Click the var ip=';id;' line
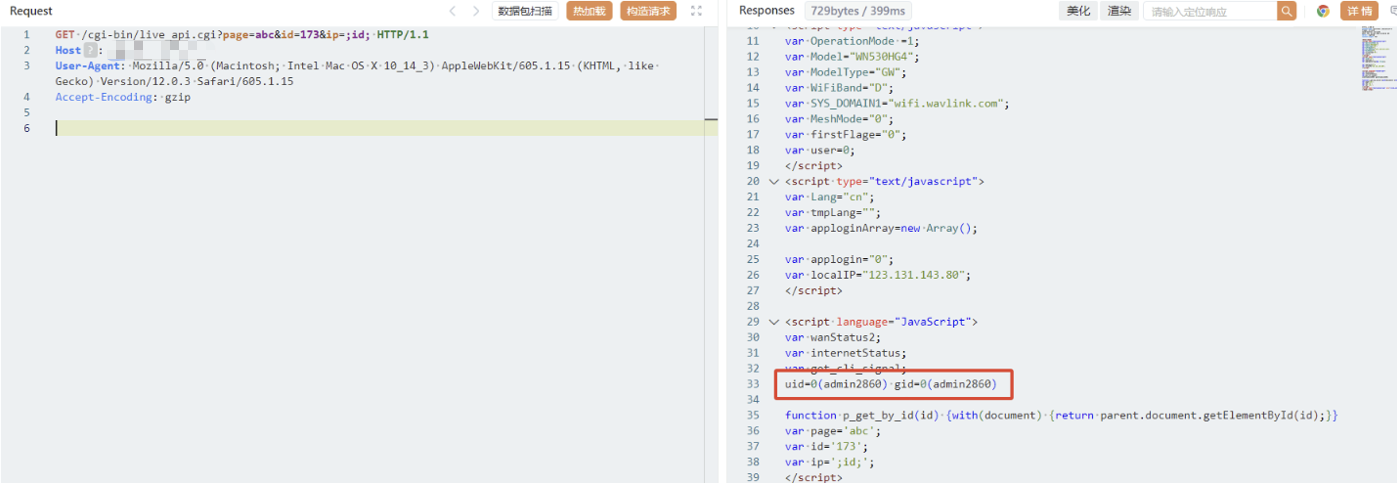 (x=830, y=462)
